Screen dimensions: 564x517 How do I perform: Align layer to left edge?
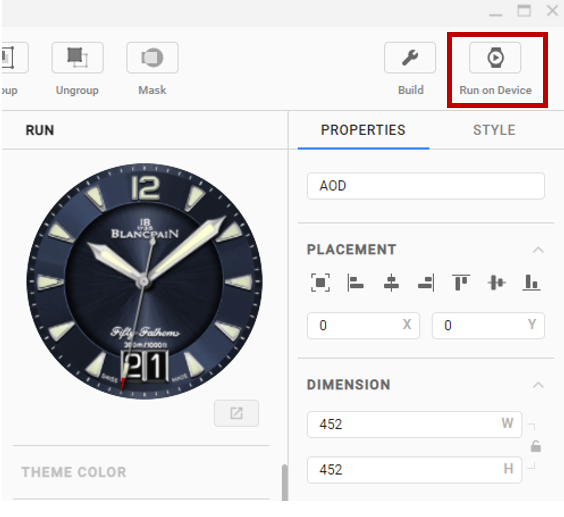pos(355,282)
